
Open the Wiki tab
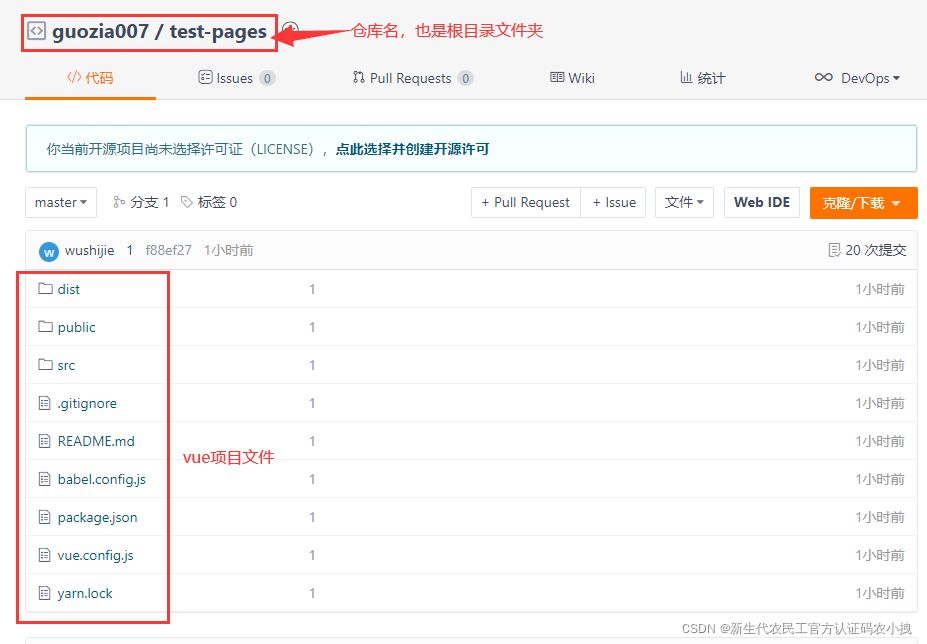(572, 78)
